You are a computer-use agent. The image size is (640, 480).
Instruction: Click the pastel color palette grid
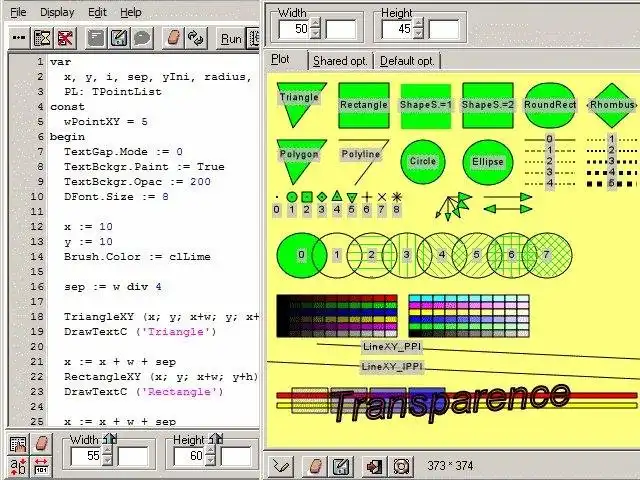pyautogui.click(x=469, y=316)
